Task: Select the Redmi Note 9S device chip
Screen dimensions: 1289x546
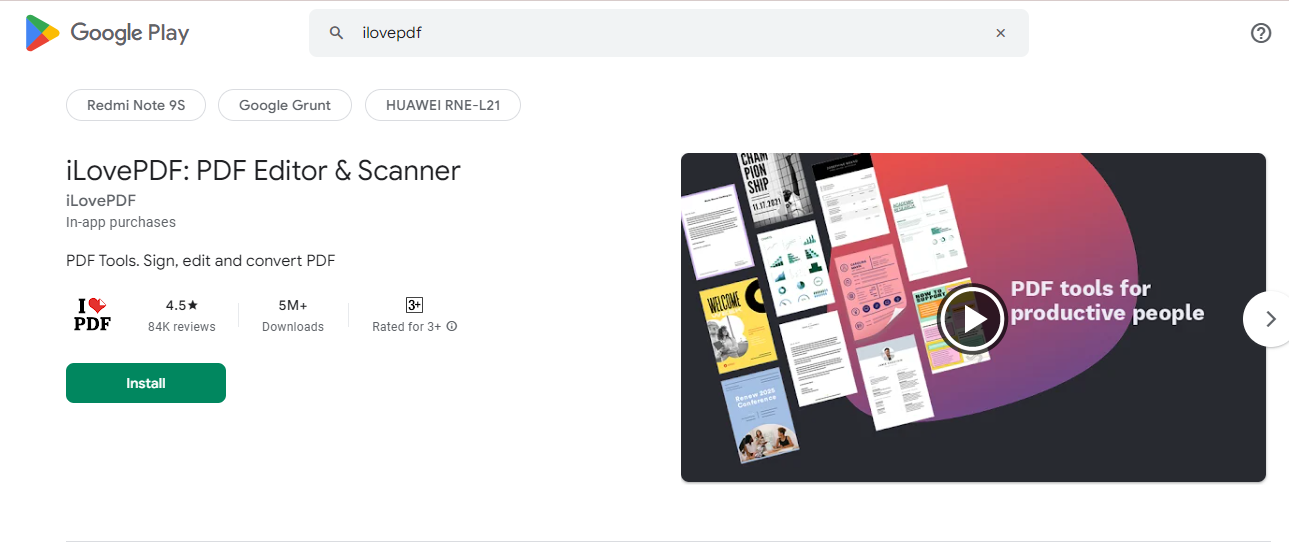Action: point(136,105)
